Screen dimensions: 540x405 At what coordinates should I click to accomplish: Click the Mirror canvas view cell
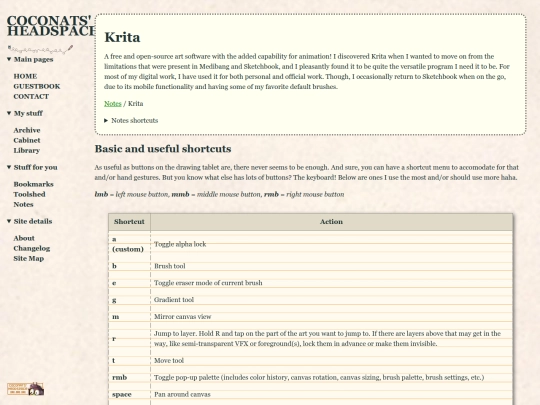(331, 317)
